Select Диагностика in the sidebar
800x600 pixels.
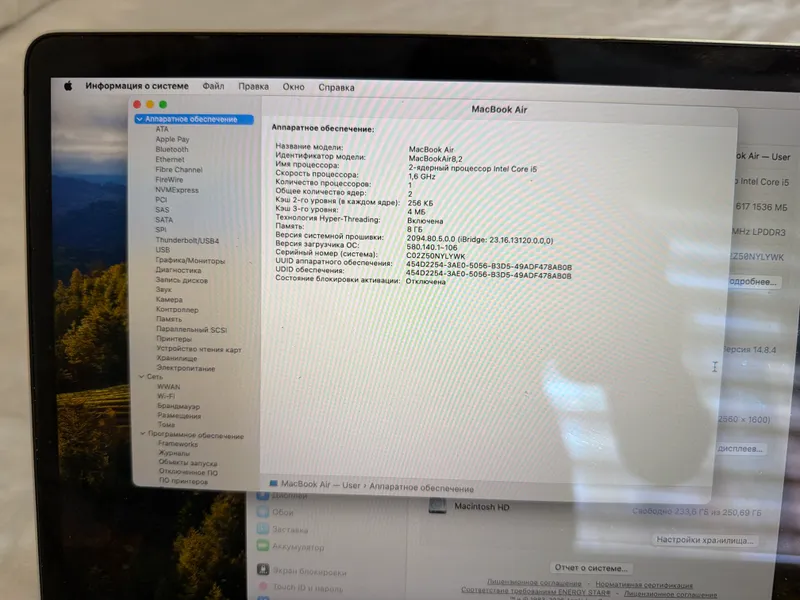coord(179,270)
